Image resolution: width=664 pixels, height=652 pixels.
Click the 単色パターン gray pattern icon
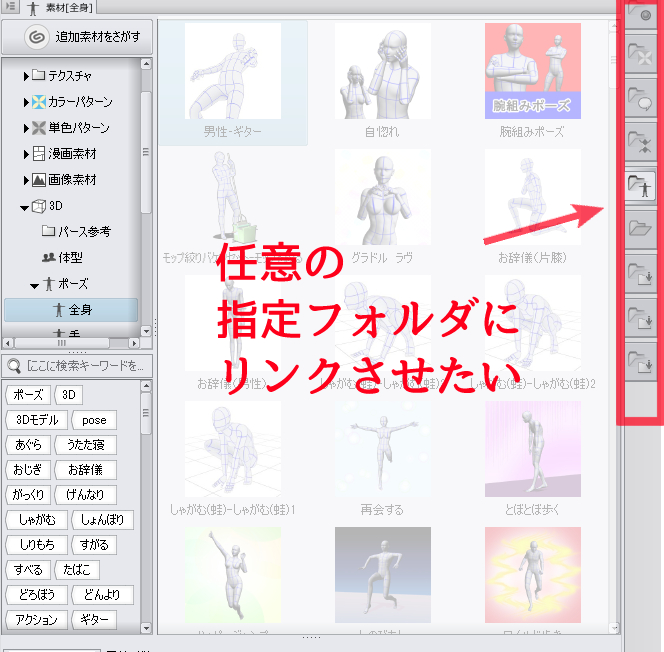click(39, 128)
